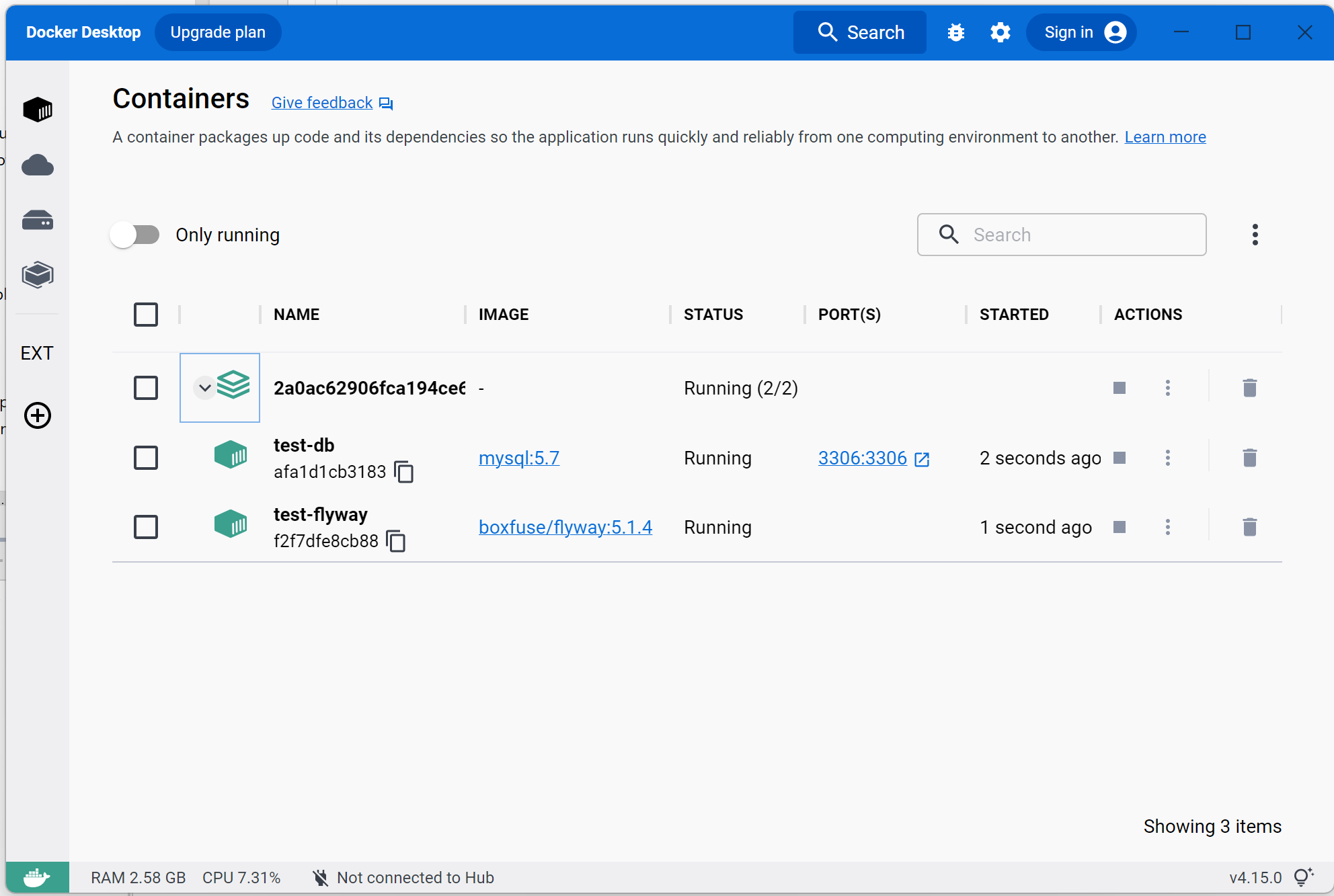The image size is (1334, 896).
Task: Open the test-db more actions menu
Action: (x=1168, y=458)
